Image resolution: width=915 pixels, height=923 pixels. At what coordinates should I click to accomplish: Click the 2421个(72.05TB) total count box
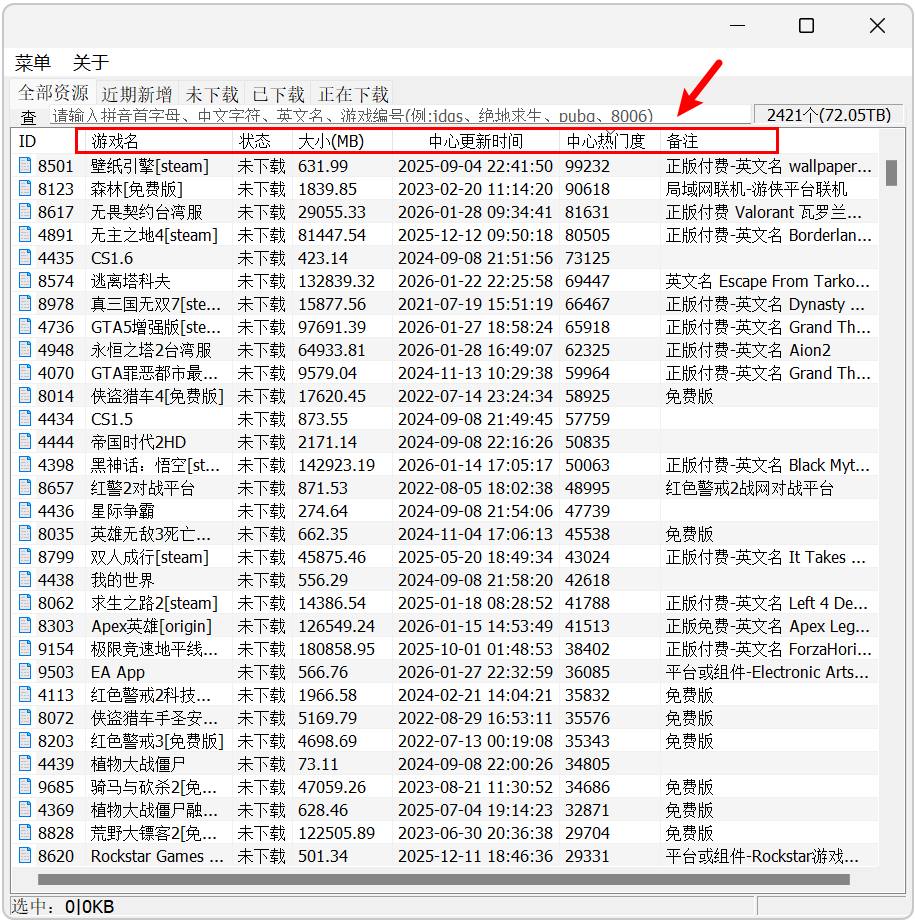click(829, 115)
